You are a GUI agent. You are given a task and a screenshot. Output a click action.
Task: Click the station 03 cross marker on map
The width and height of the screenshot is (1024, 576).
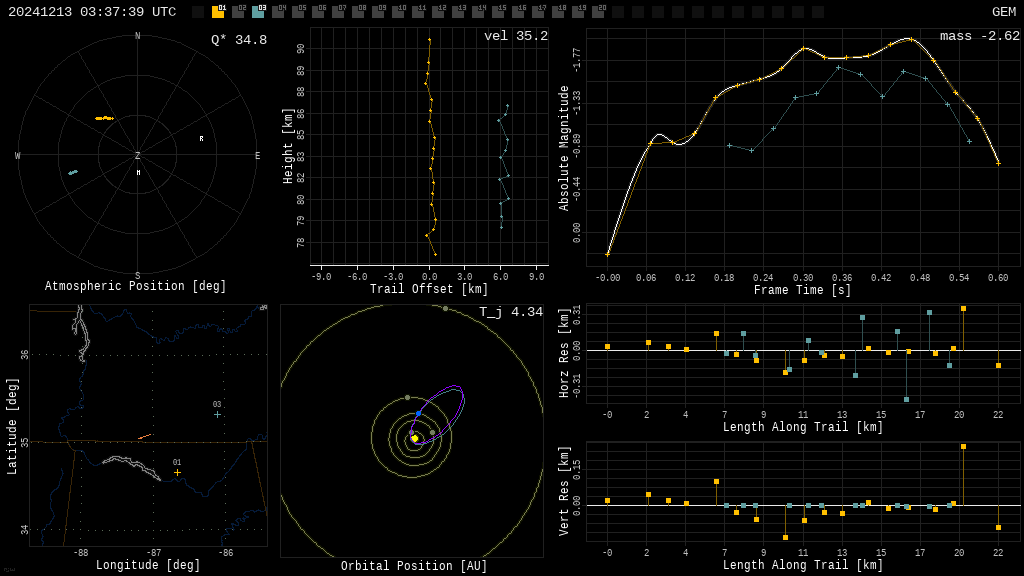(x=217, y=414)
